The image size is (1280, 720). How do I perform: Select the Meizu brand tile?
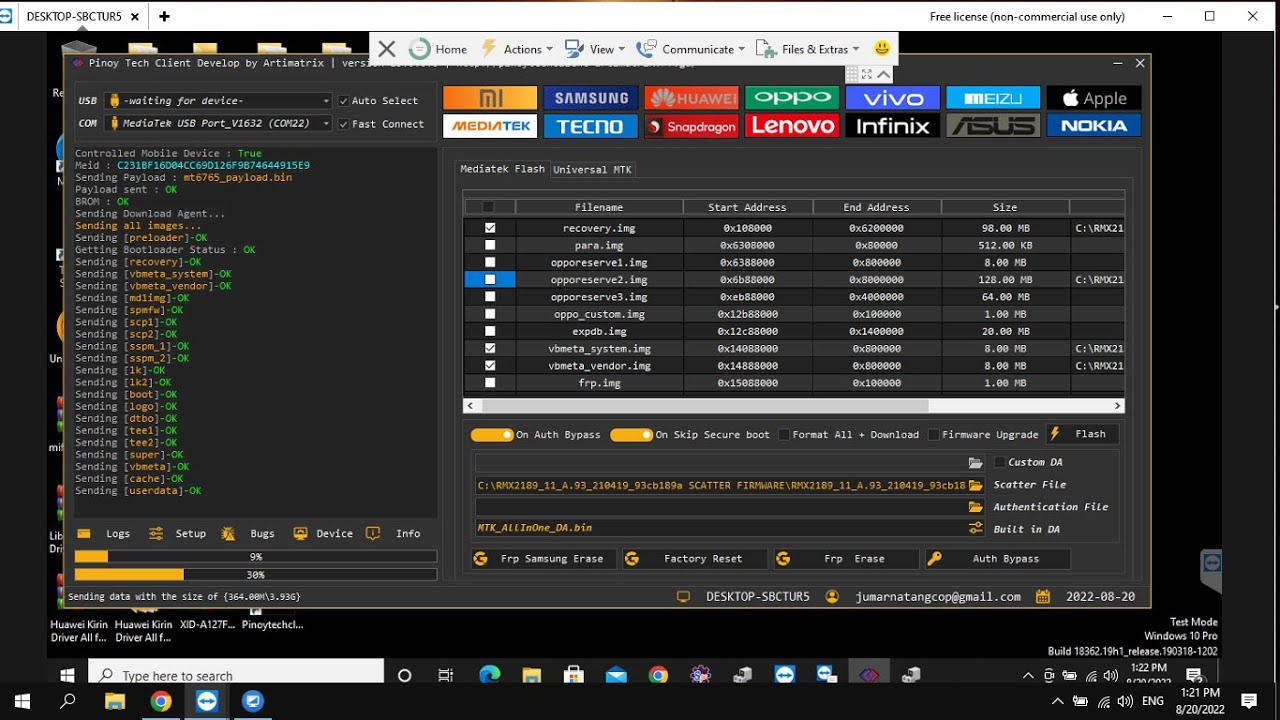tap(993, 98)
